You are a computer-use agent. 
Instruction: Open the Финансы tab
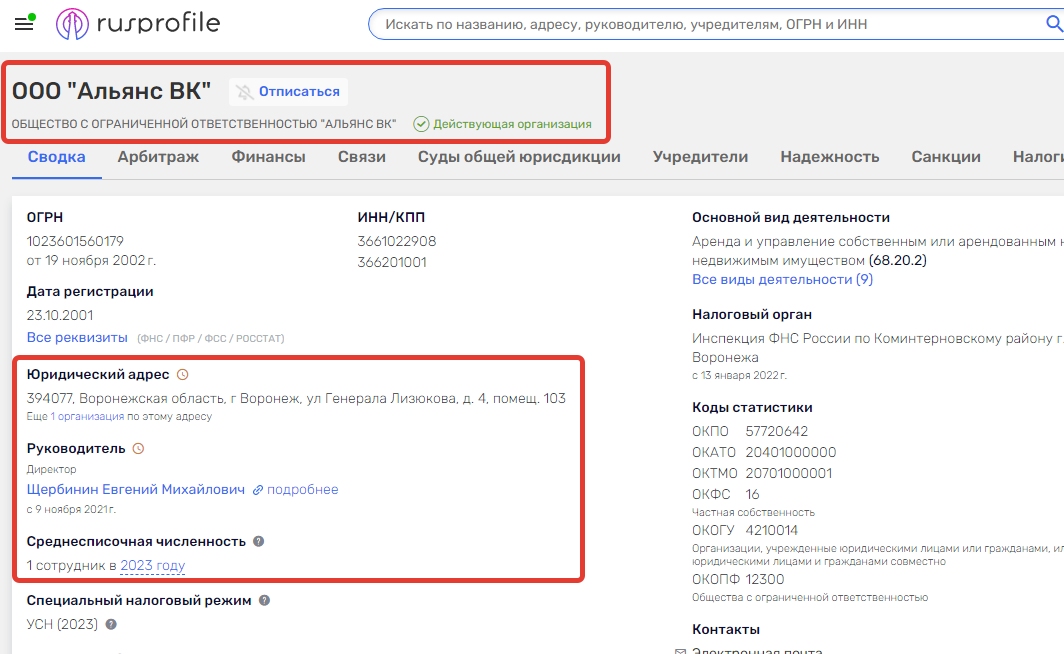click(x=269, y=157)
